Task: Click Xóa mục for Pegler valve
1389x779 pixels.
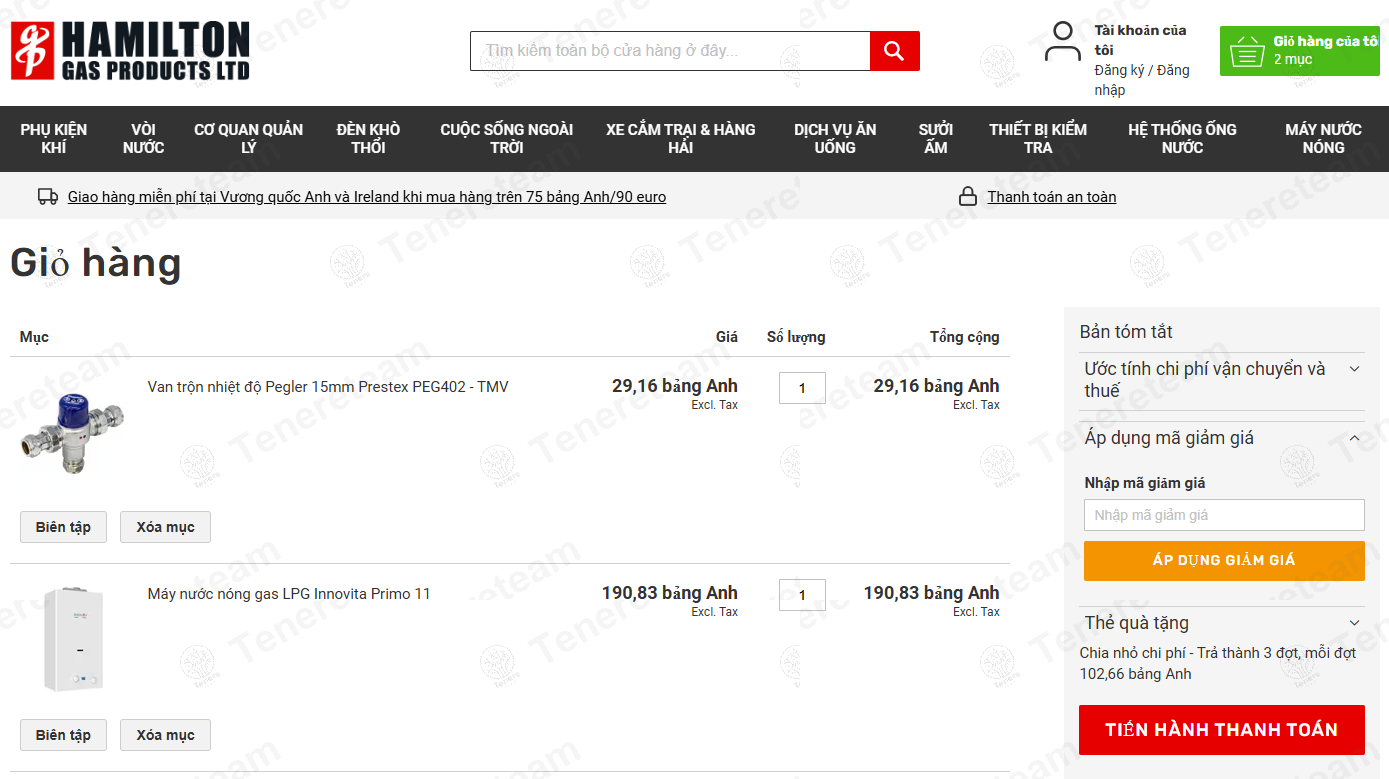Action: [166, 527]
